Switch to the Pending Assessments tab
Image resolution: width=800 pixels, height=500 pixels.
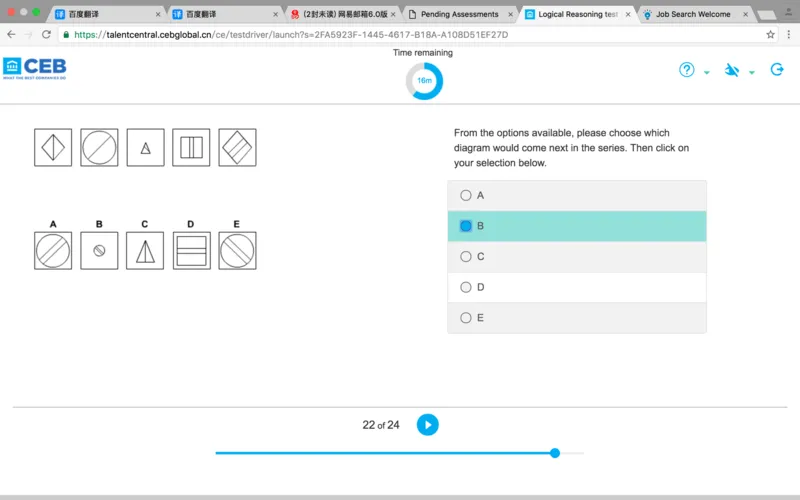click(459, 15)
